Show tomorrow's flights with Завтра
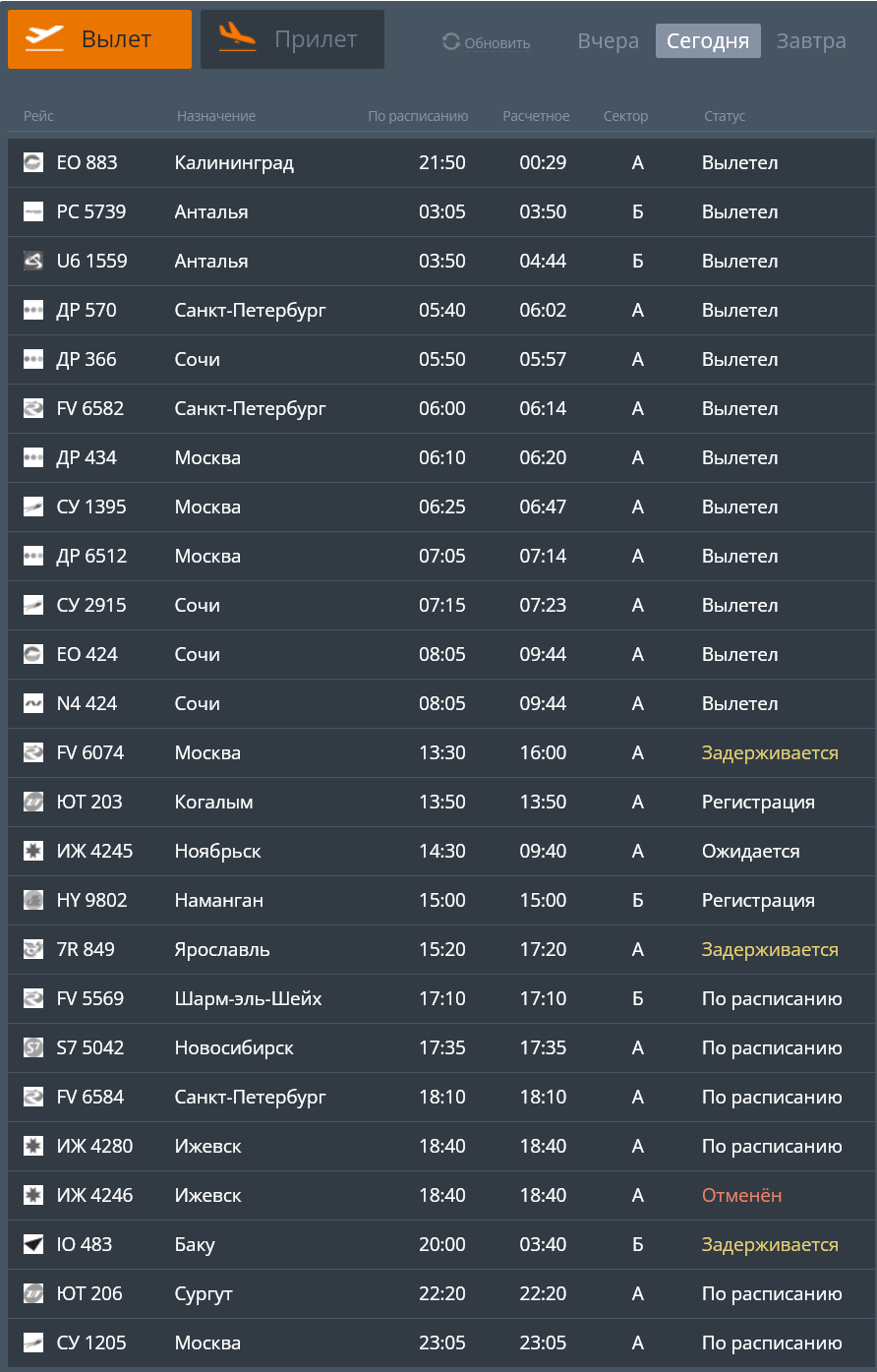This screenshot has height=1372, width=877. 811,41
